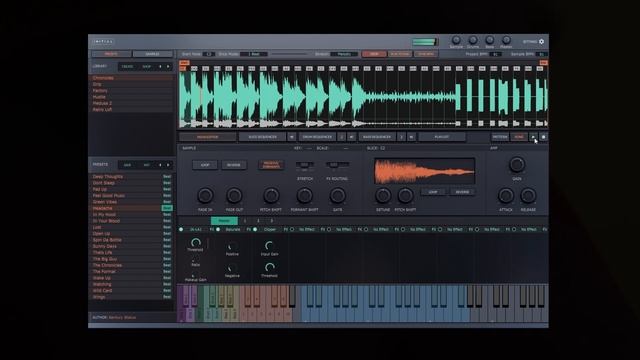Click the amp Gain knob

[517, 165]
